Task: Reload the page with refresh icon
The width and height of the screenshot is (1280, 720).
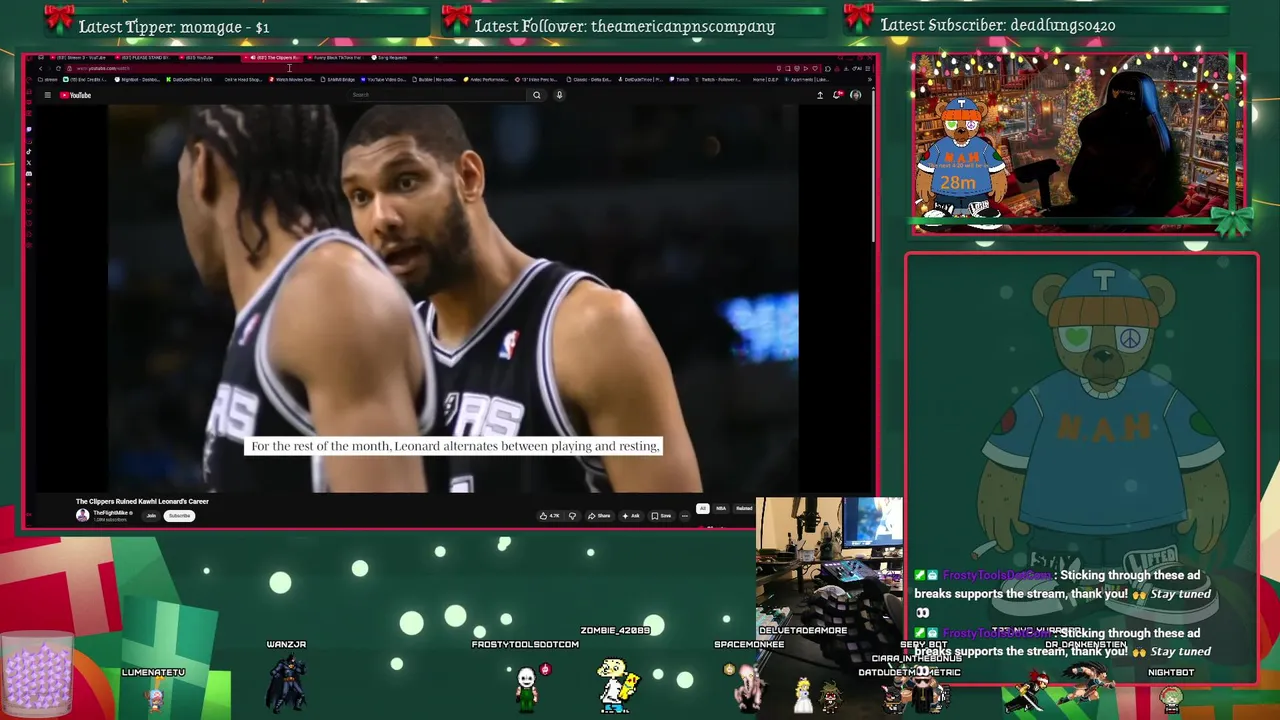Action: [x=58, y=68]
